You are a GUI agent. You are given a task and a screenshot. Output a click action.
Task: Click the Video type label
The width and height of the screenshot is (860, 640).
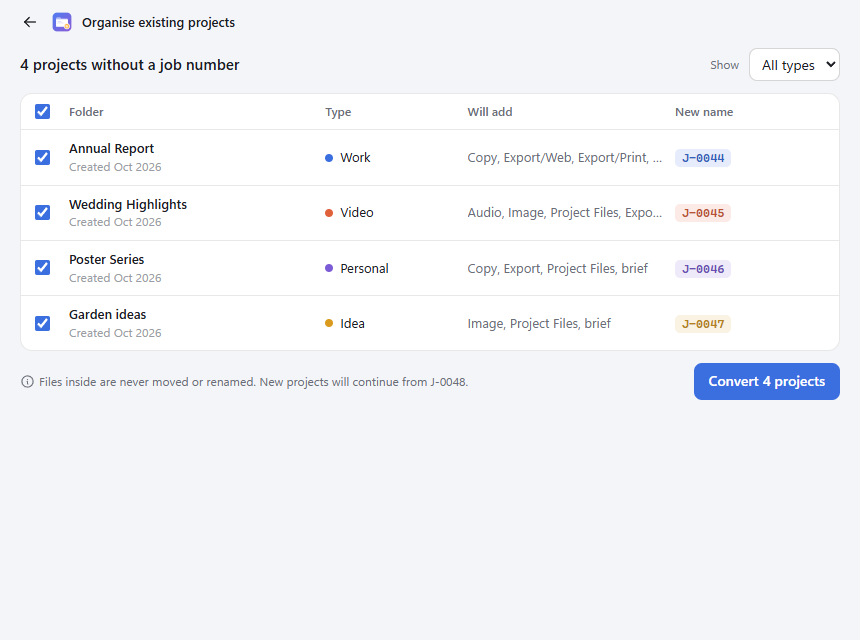(x=357, y=213)
